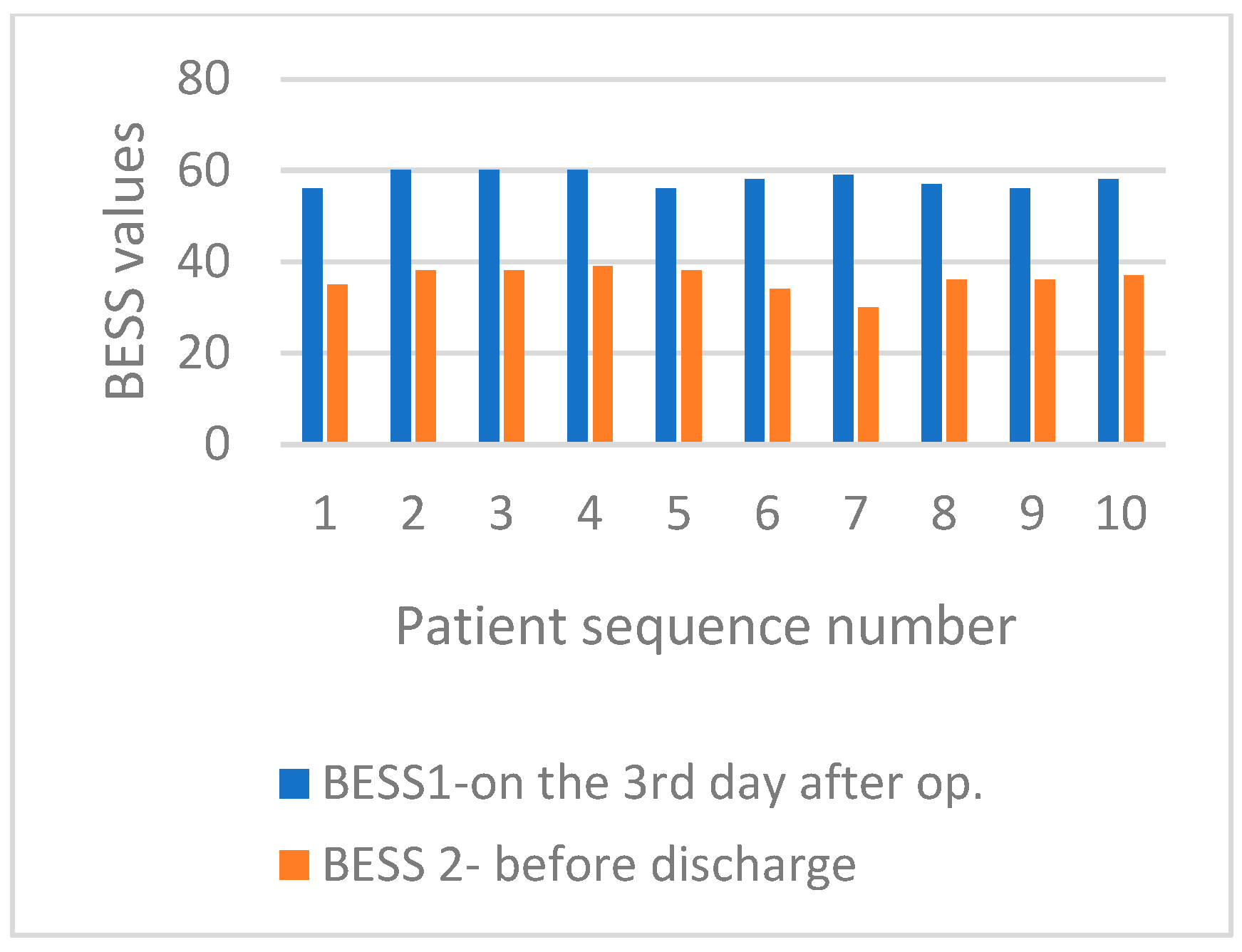Select the category label 5 on horizontal axis
This screenshot has height=952, width=1242.
678,513
